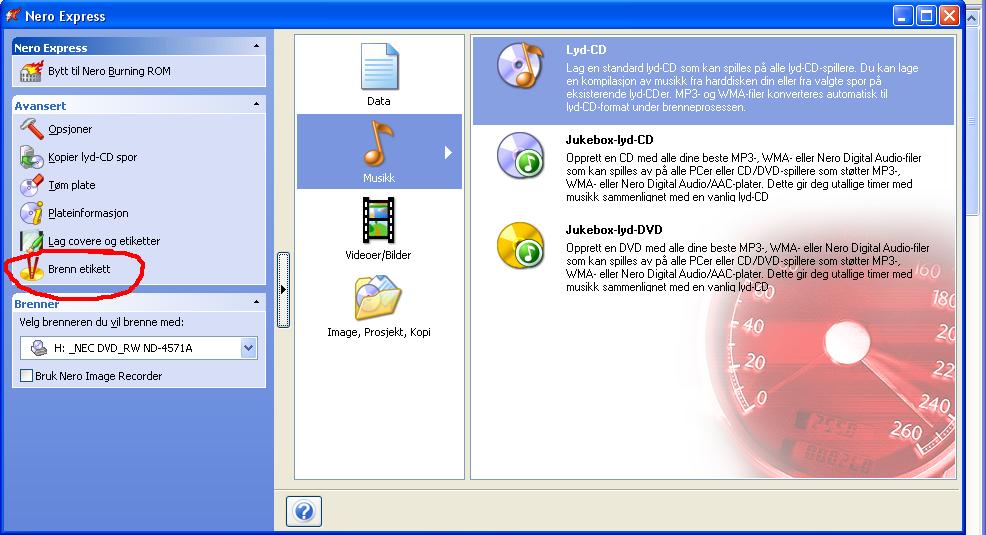The height and width of the screenshot is (535, 986).
Task: Select the Lyd-CD heading
Action: (585, 50)
